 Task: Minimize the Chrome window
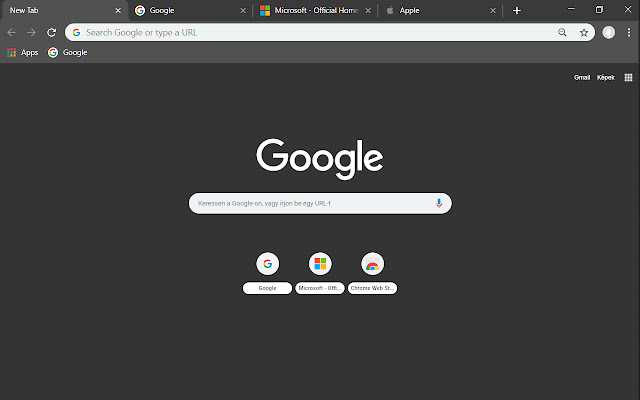571,9
